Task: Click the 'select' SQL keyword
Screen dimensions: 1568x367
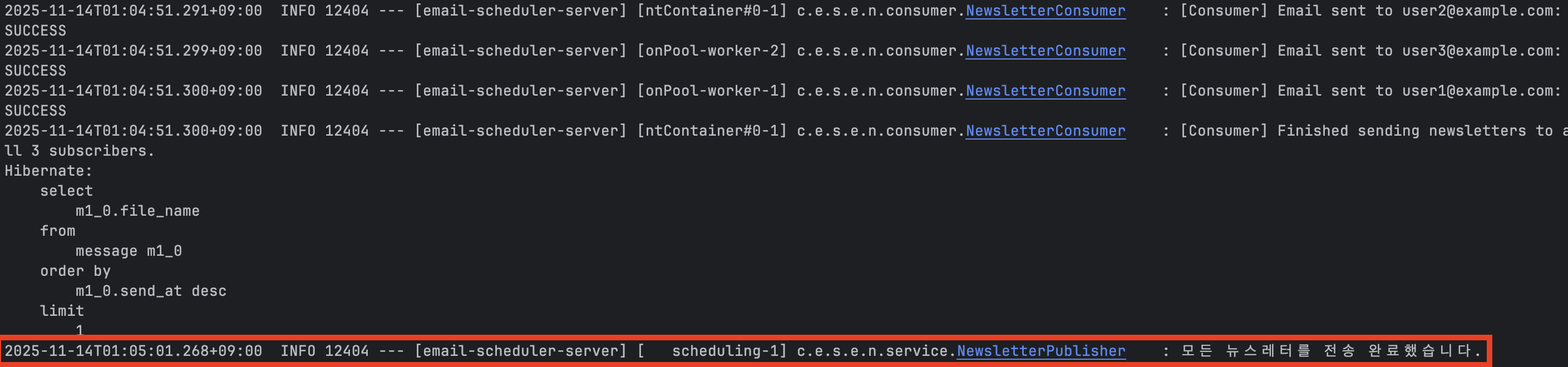Action: pyautogui.click(x=66, y=191)
